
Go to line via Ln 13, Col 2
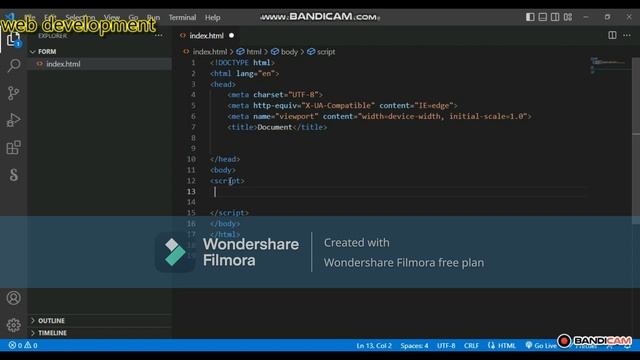click(x=374, y=345)
